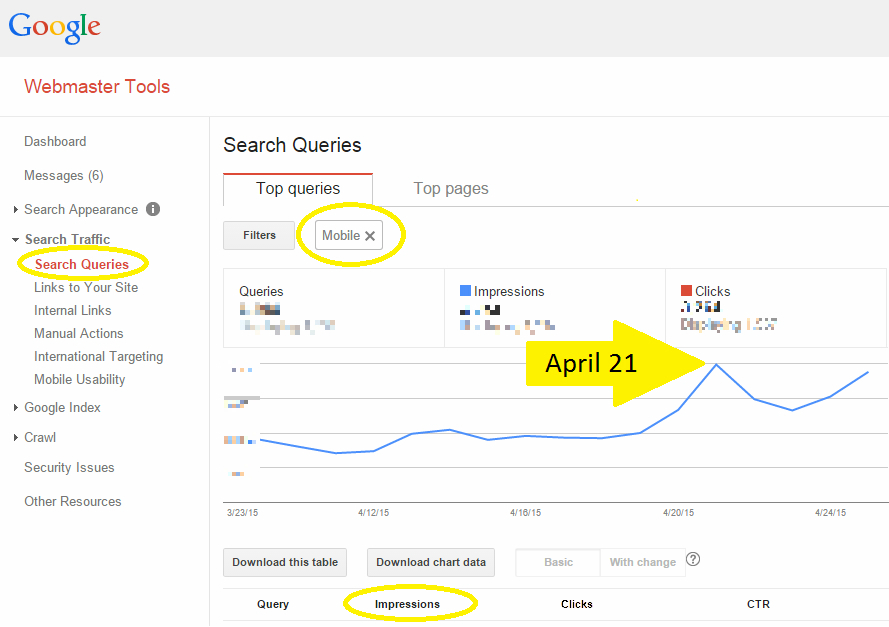Switch to the Top queries tab
Image resolution: width=889 pixels, height=627 pixels.
click(x=298, y=189)
